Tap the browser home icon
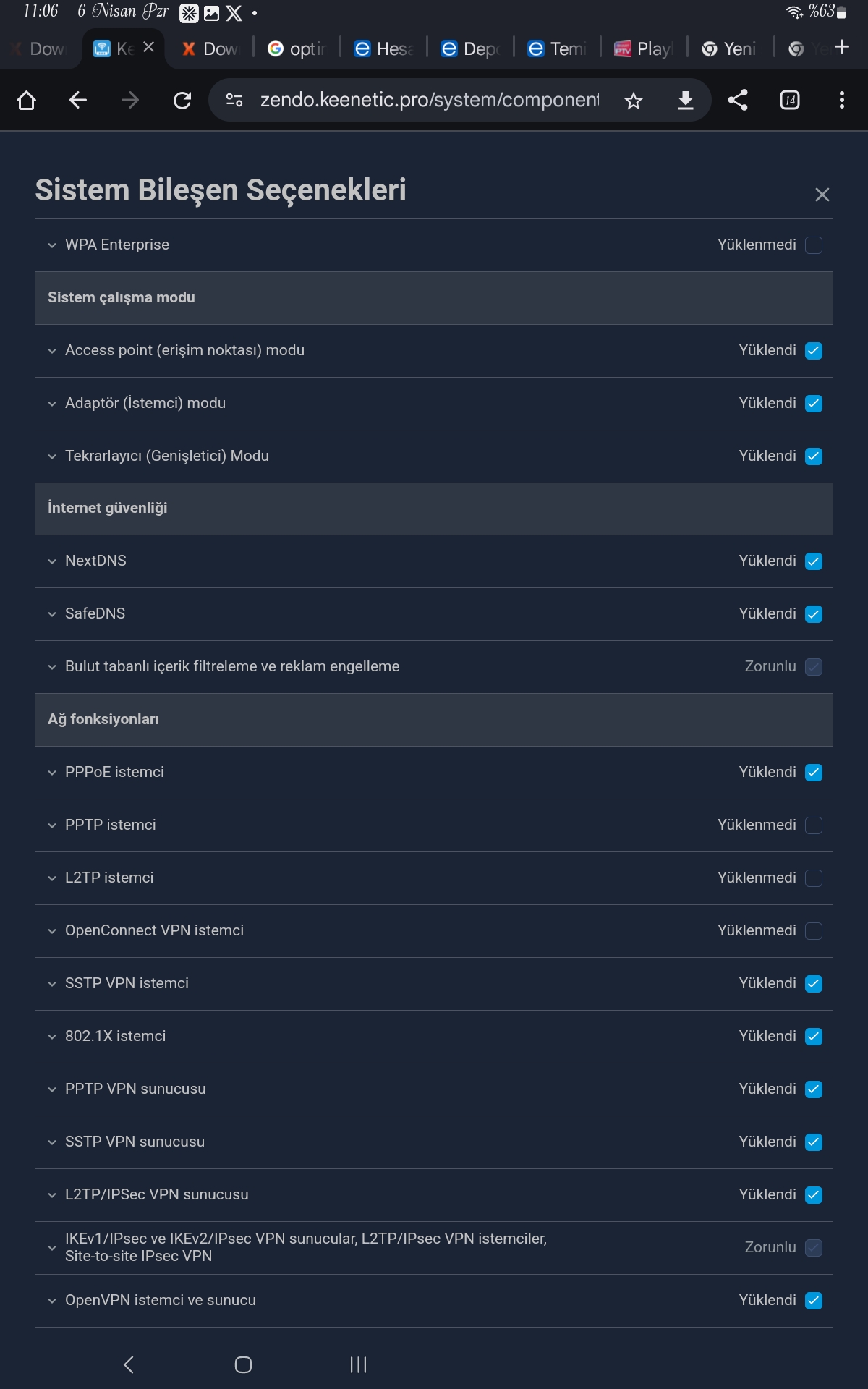Screen dimensions: 868x1389 [x=27, y=100]
